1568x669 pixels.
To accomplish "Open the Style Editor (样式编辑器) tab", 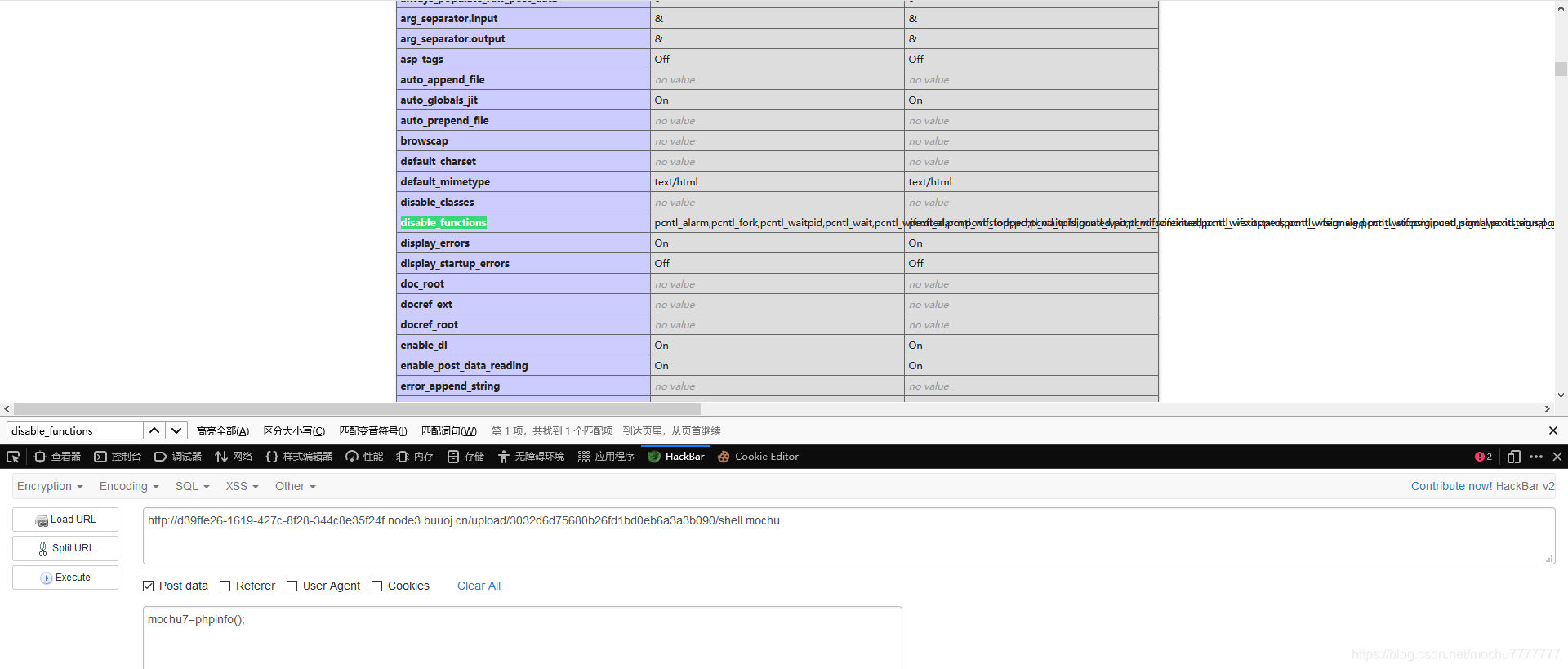I will [299, 457].
